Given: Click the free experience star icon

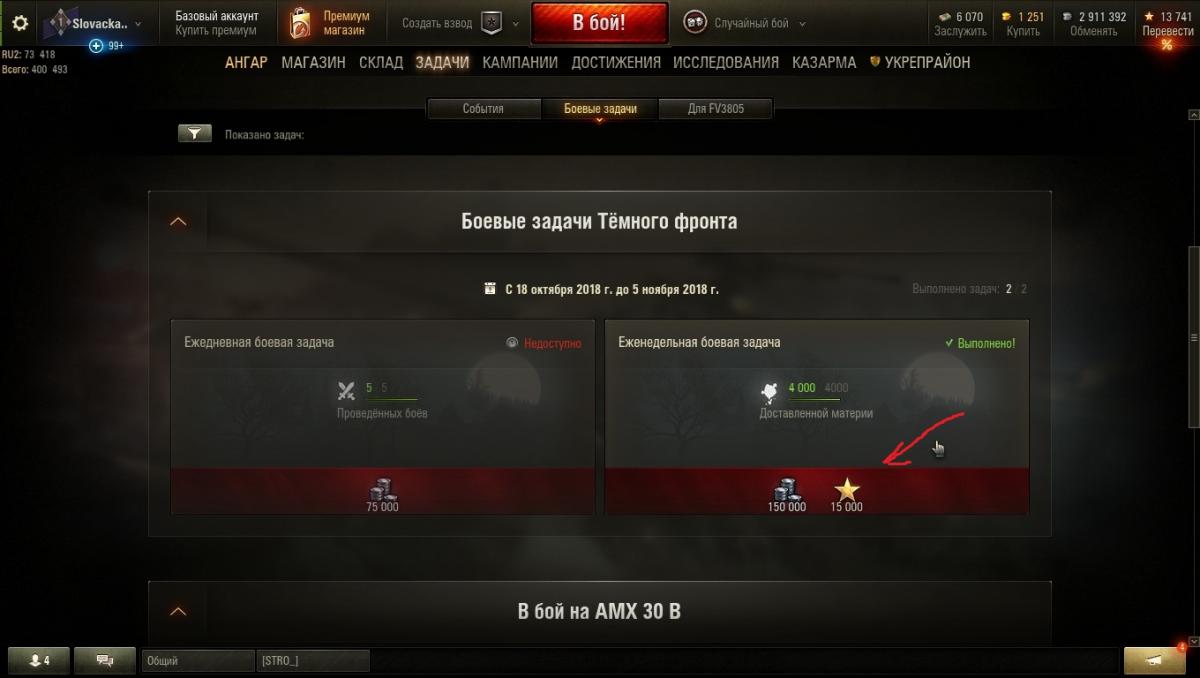Looking at the screenshot, I should tap(1149, 17).
